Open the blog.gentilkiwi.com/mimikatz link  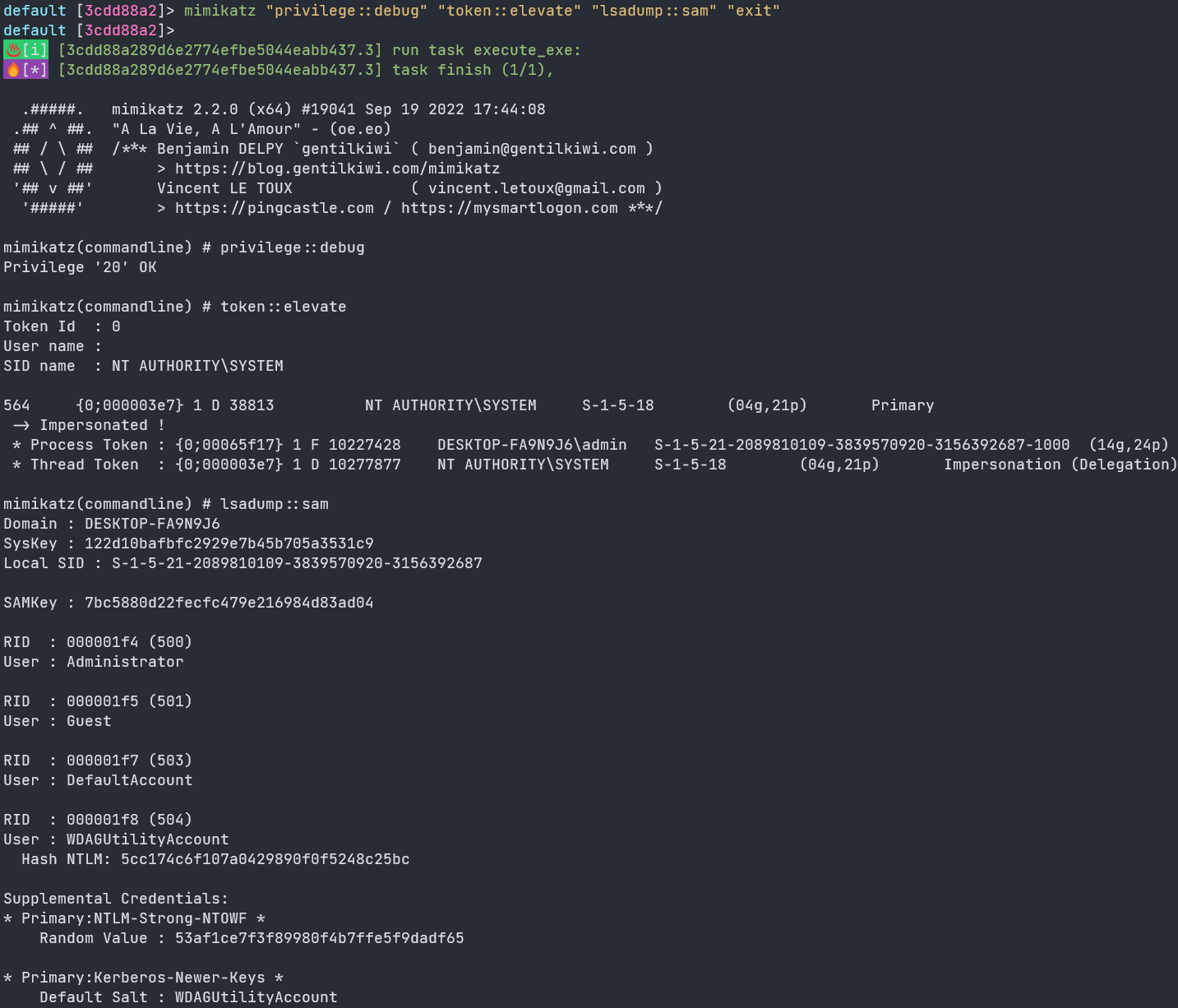(337, 169)
